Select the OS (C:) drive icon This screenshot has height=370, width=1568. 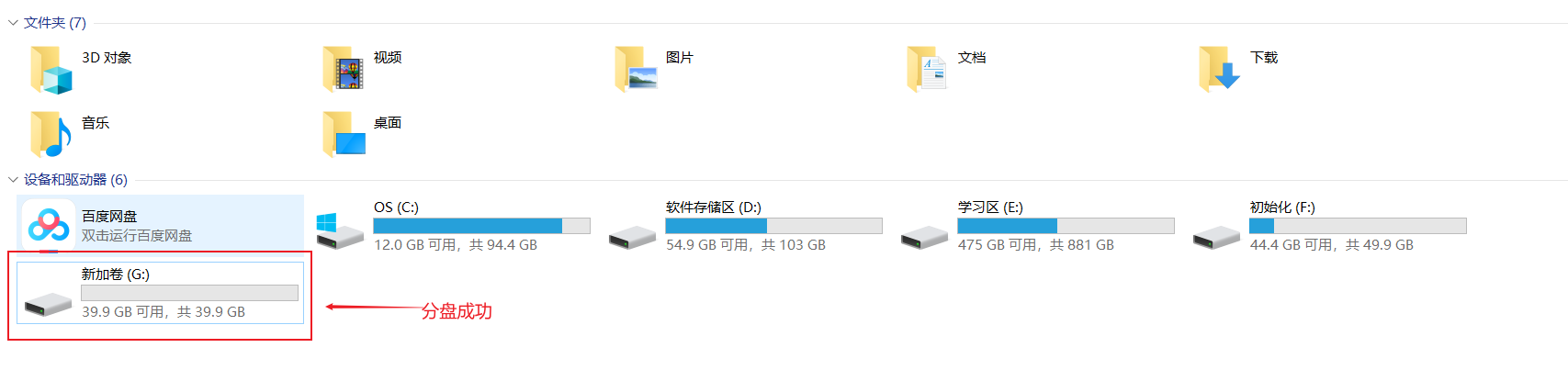tap(339, 230)
